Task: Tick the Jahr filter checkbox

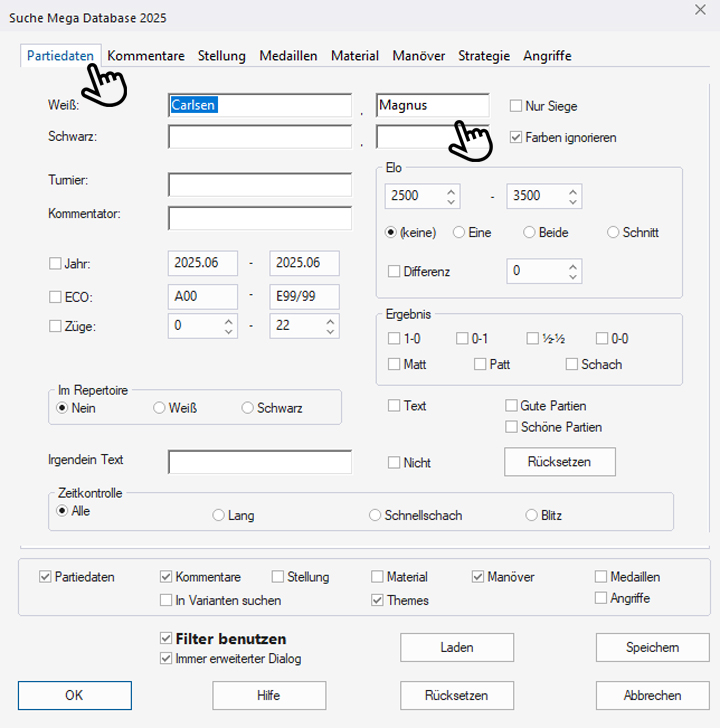Action: [x=55, y=264]
